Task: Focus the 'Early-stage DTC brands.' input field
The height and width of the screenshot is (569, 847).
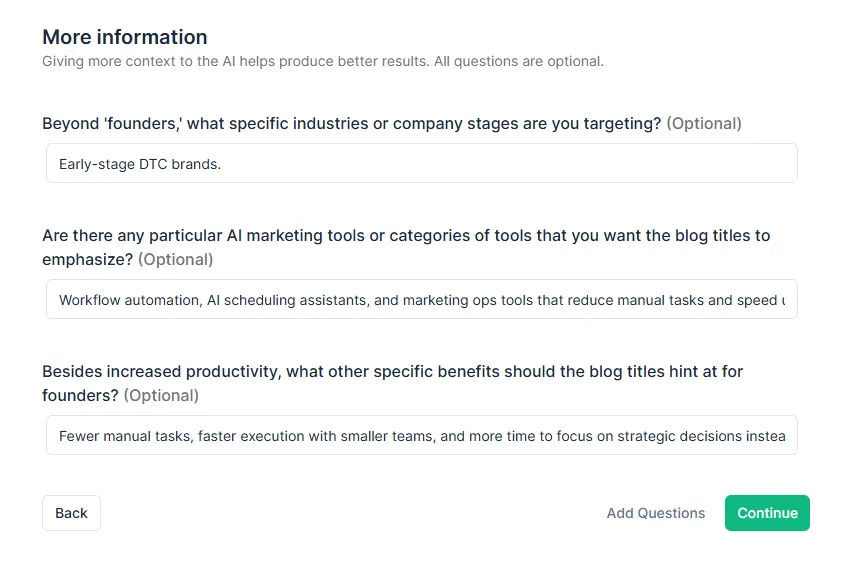Action: [x=421, y=163]
